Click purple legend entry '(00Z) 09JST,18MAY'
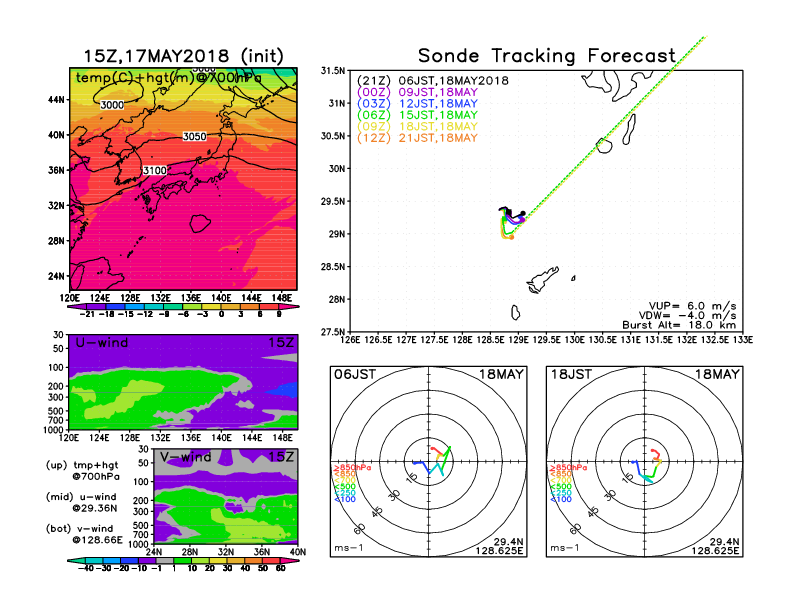This screenshot has width=792, height=612. pos(417,92)
